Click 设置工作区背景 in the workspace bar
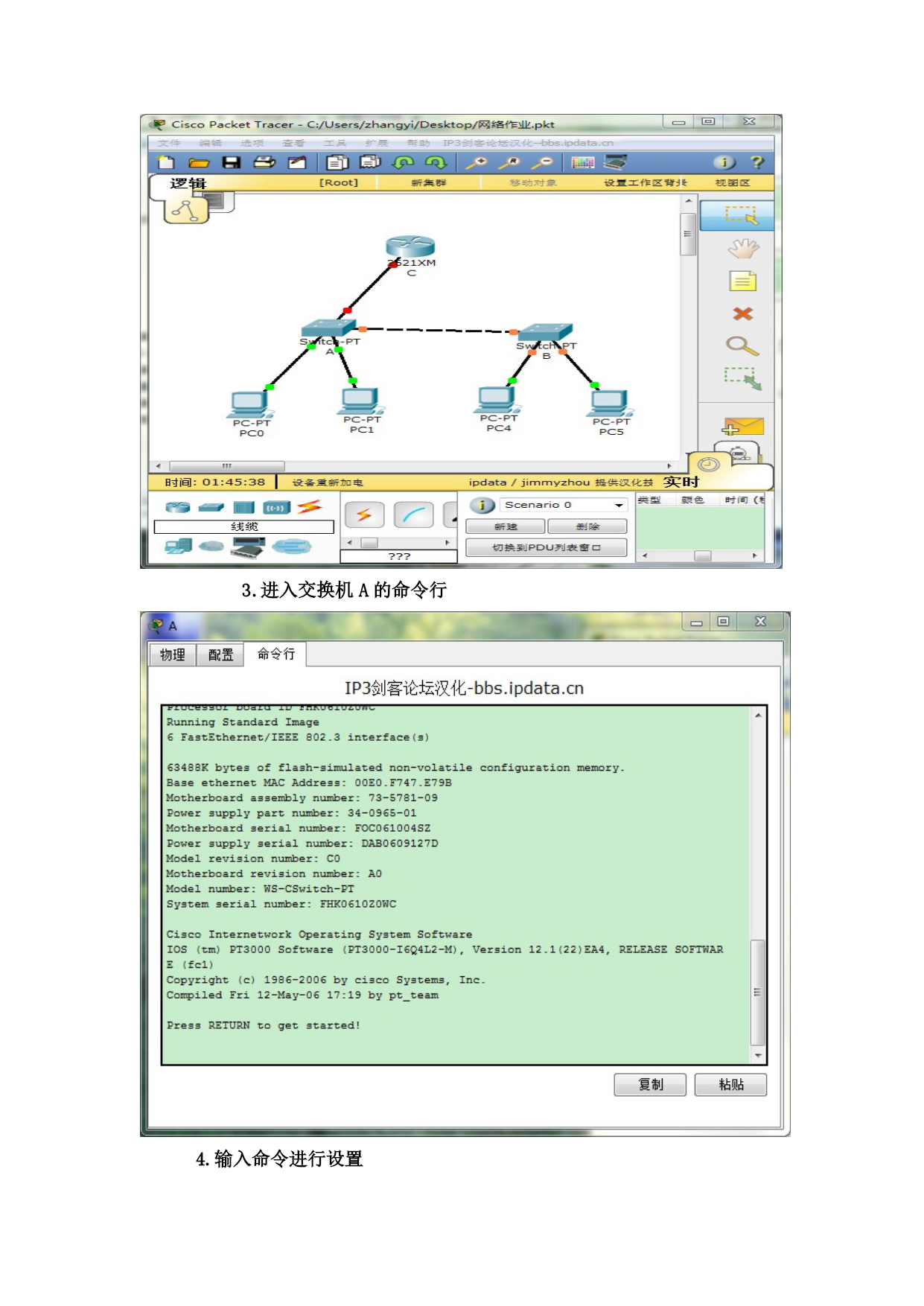 646,182
